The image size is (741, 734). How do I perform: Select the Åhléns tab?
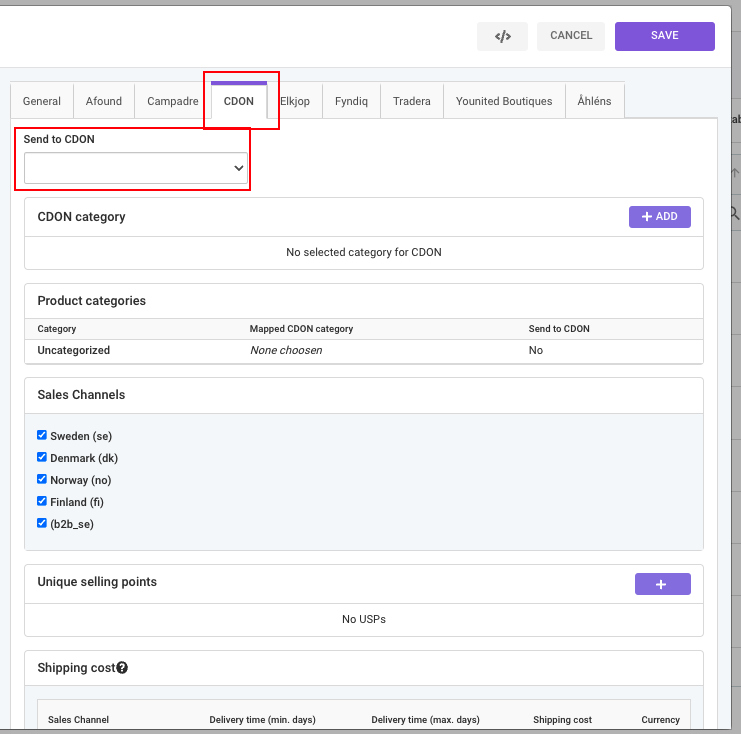tap(595, 101)
